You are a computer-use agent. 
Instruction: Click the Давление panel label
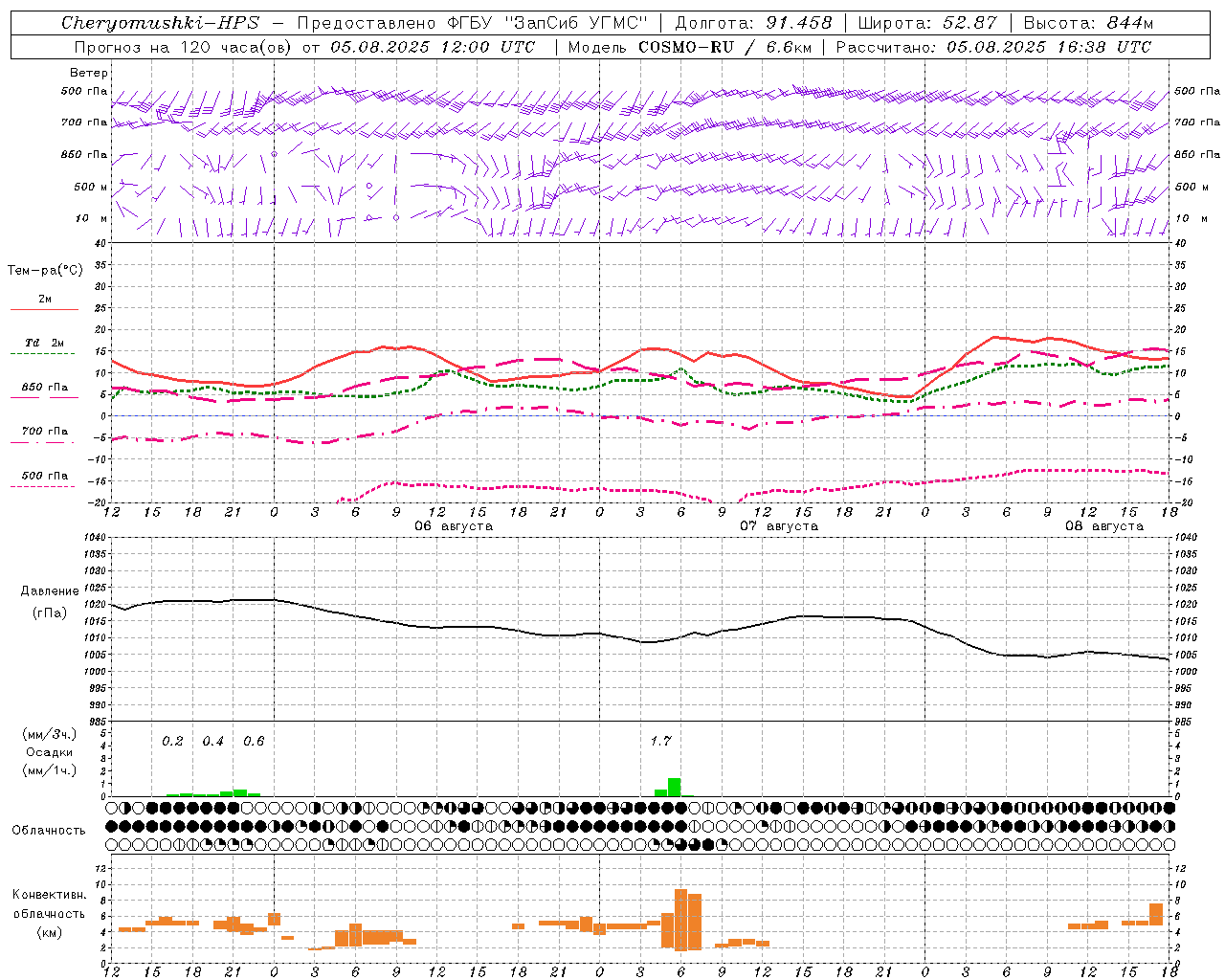49,591
